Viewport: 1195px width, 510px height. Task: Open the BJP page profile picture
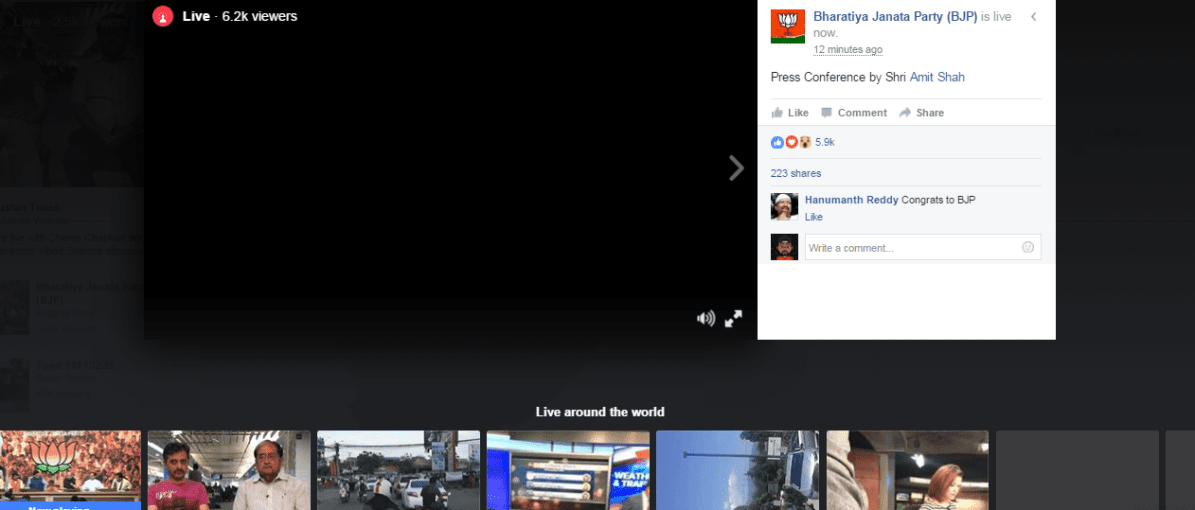tap(788, 27)
